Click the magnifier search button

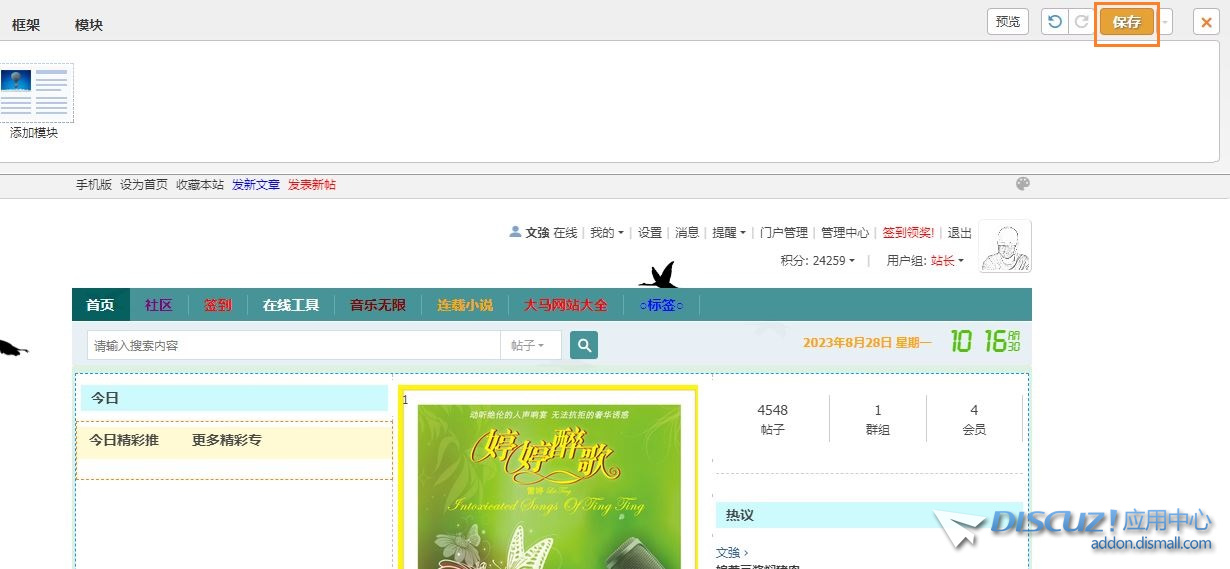[x=584, y=345]
